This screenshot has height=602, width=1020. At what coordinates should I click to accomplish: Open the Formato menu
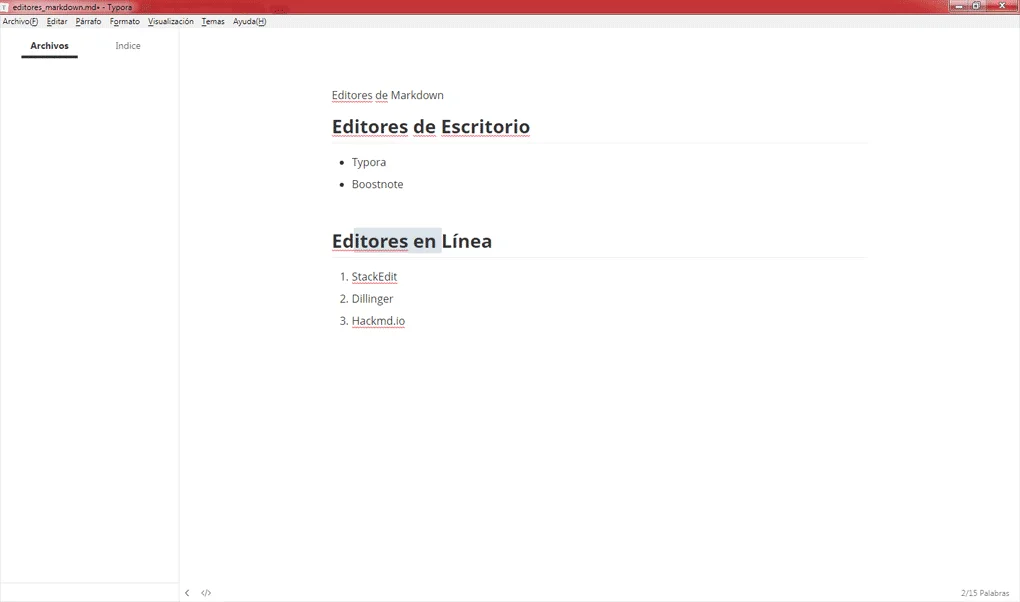click(x=124, y=21)
